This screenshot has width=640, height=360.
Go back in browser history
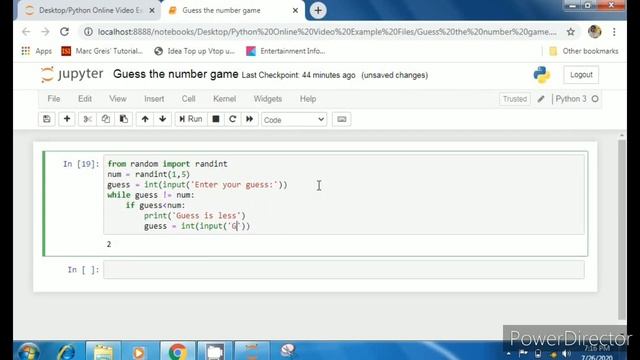[x=26, y=32]
